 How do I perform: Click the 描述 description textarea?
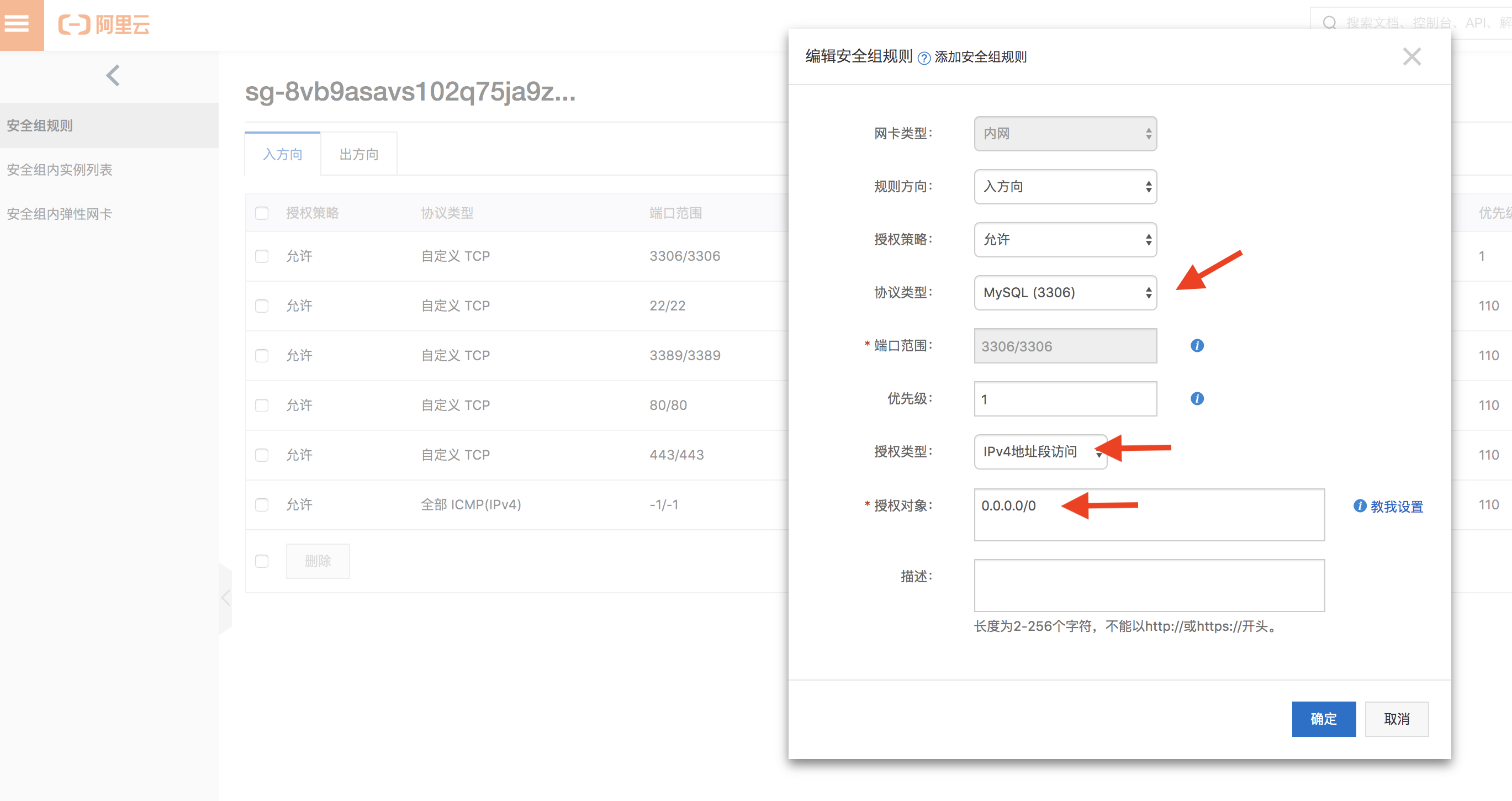tap(1149, 585)
